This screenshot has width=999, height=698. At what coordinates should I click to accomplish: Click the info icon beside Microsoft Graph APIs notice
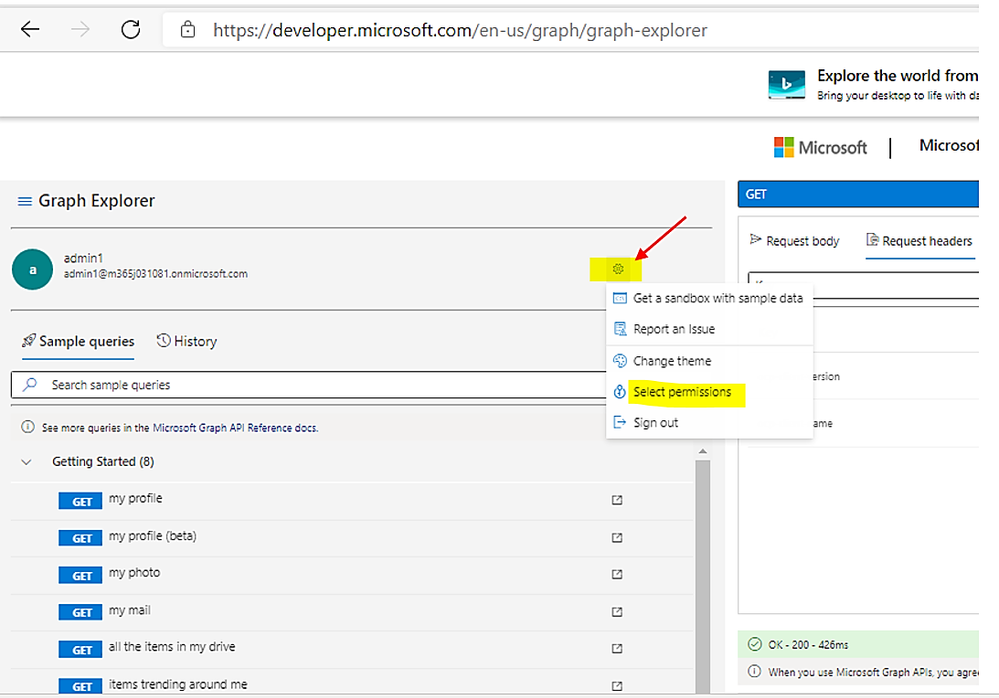(x=754, y=671)
